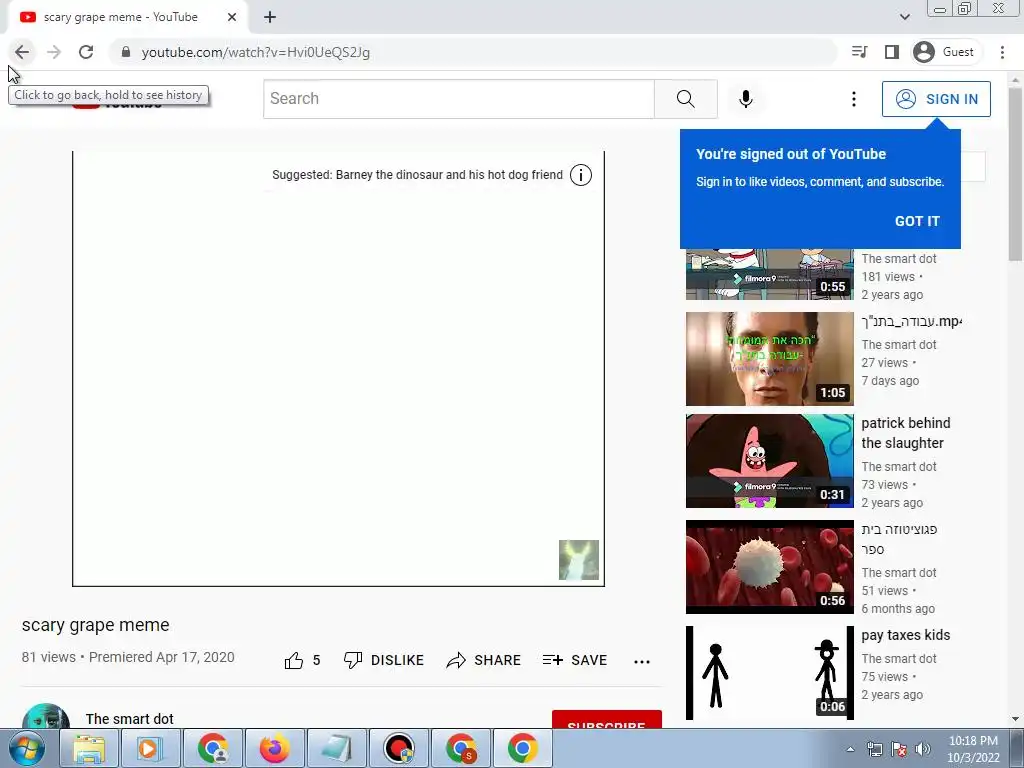Open suggested Barney the dinosaur card
Image resolution: width=1024 pixels, height=768 pixels.
coord(417,175)
